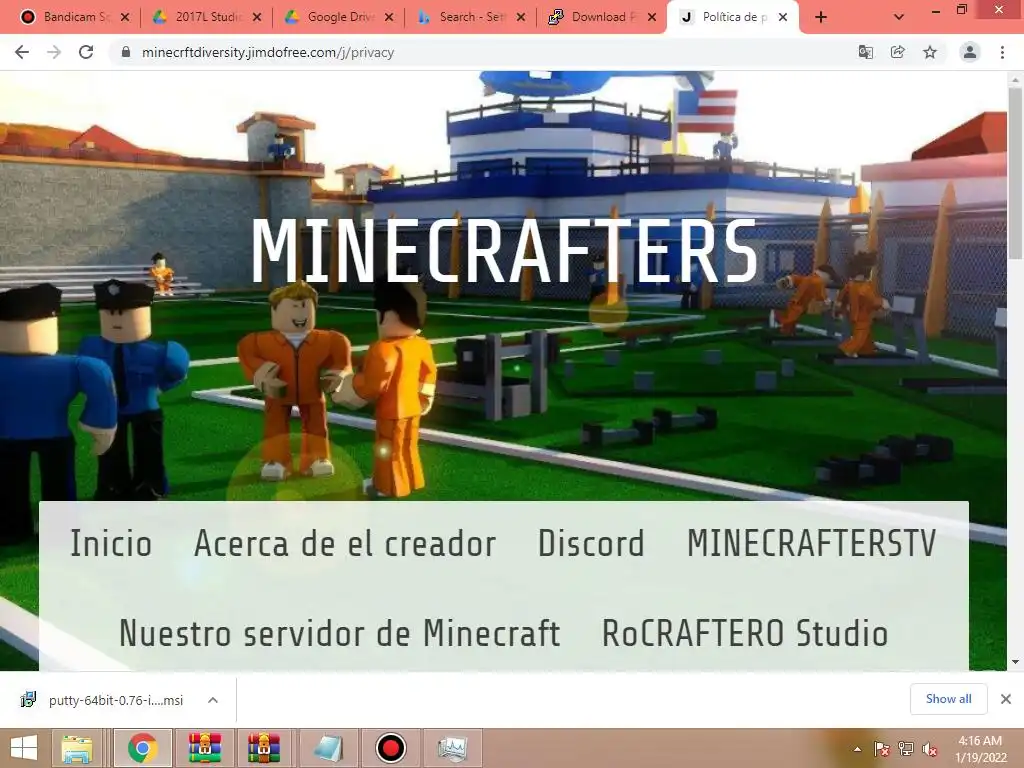1024x768 pixels.
Task: View site info via the lock icon
Action: tap(126, 52)
